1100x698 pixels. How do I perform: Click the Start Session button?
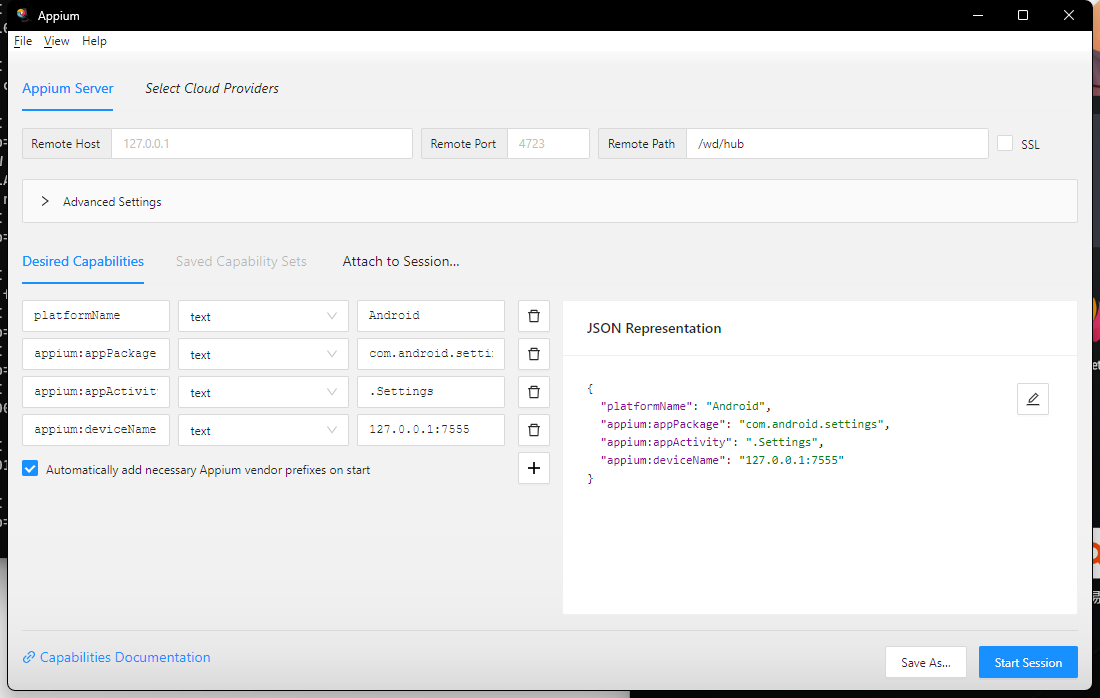1028,662
